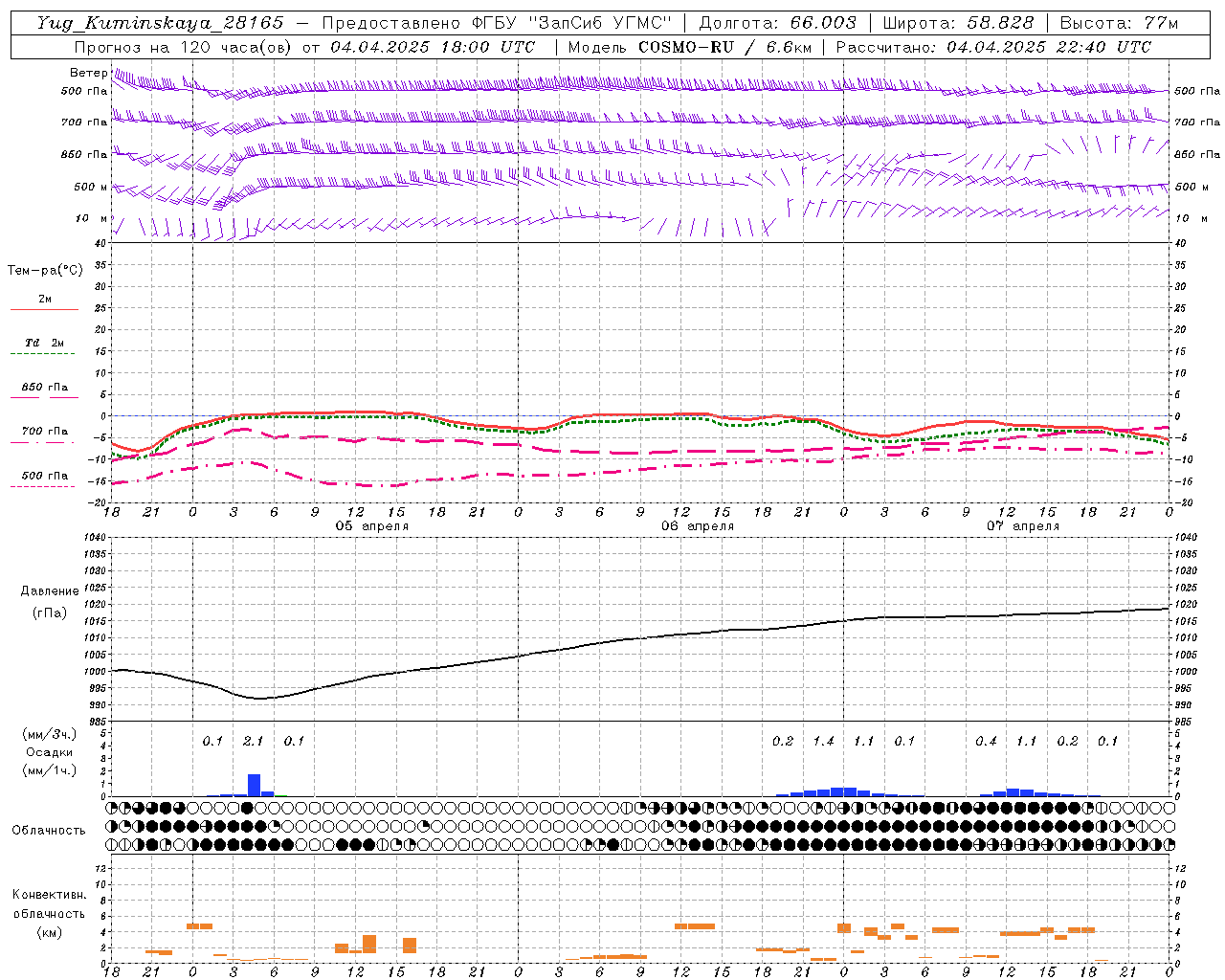This screenshot has height=980, width=1225.
Task: Click the 'Ветер' wind panel label
Action: [x=88, y=73]
